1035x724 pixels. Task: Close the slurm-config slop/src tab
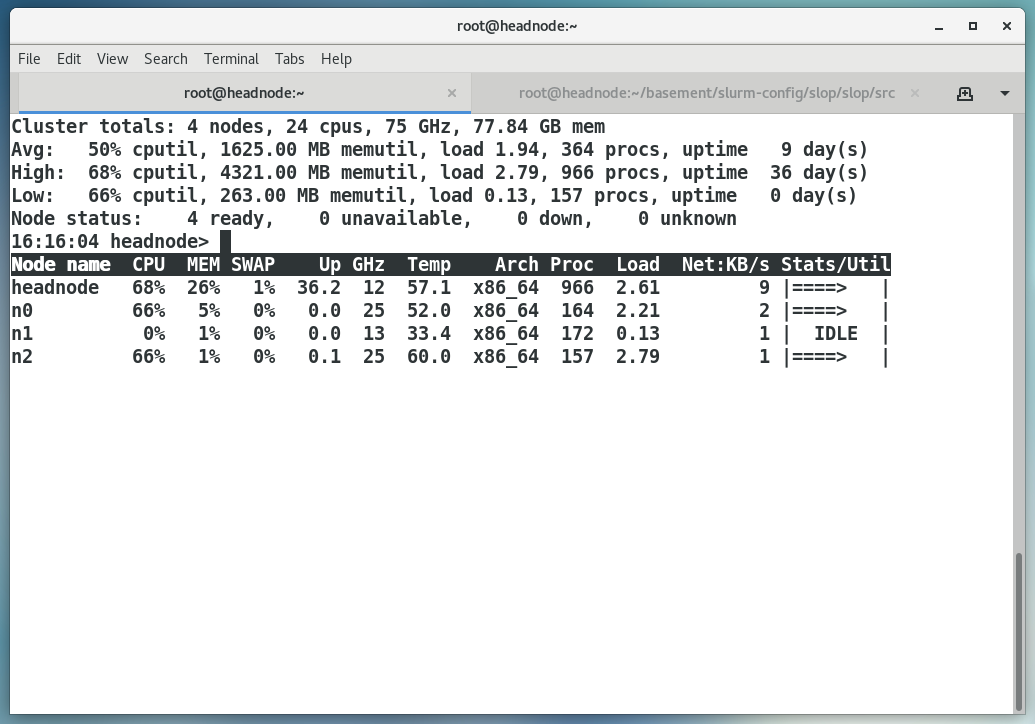click(917, 93)
